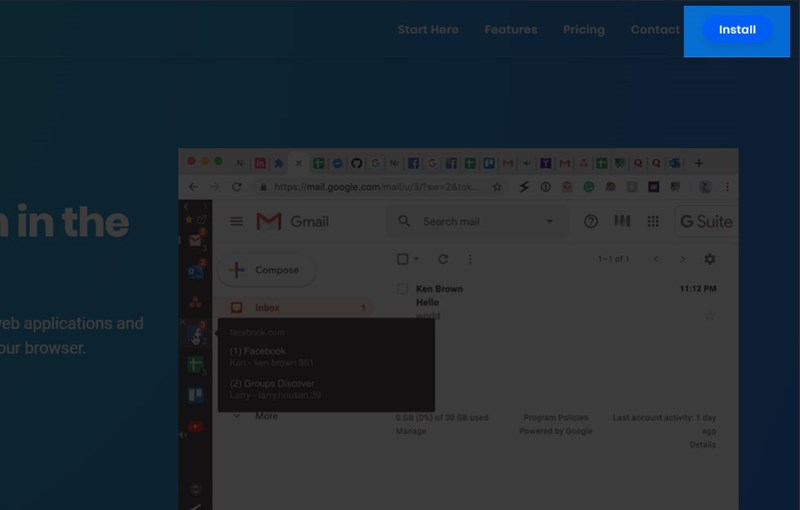The width and height of the screenshot is (800, 510).
Task: Close the active browser tab
Action: pos(298,163)
